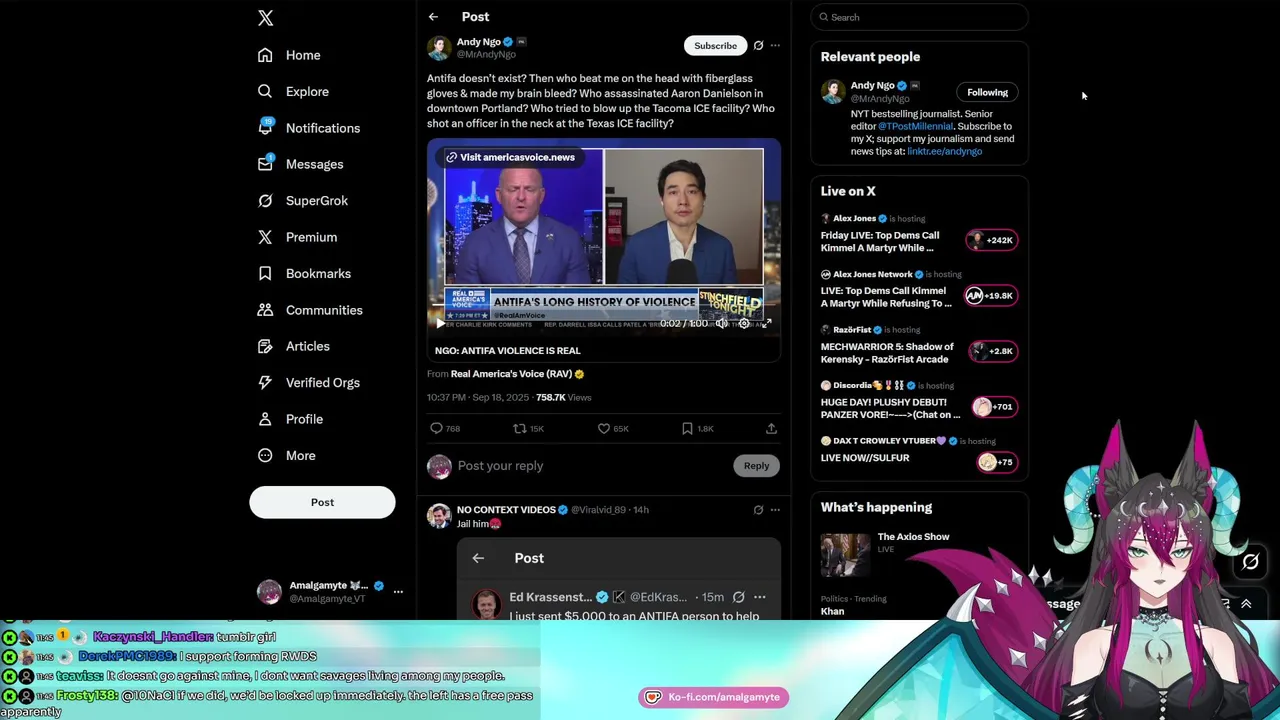
Task: Click the white Post button
Action: pyautogui.click(x=322, y=502)
